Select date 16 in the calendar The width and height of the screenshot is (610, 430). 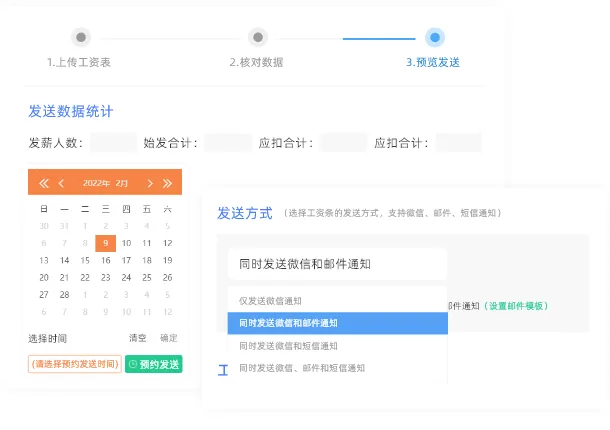105,260
